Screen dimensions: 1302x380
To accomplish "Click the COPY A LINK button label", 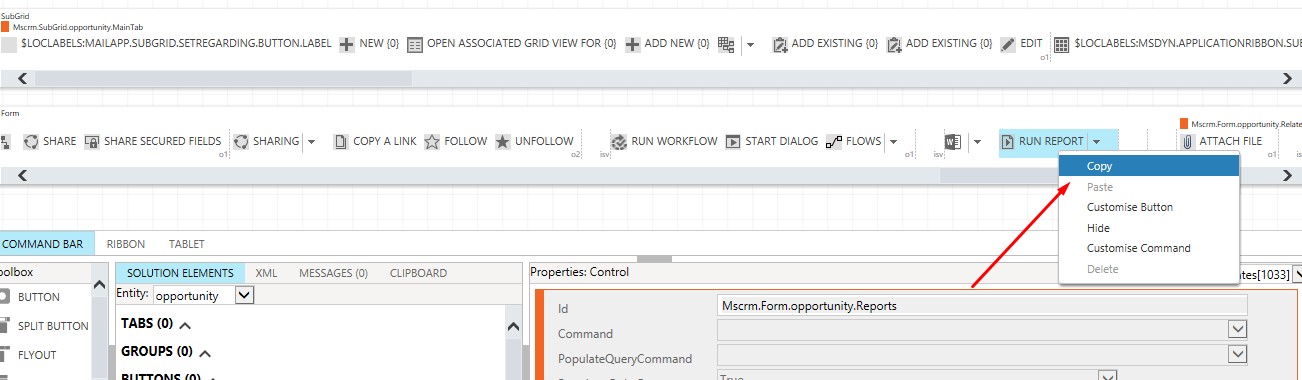I will (x=385, y=142).
